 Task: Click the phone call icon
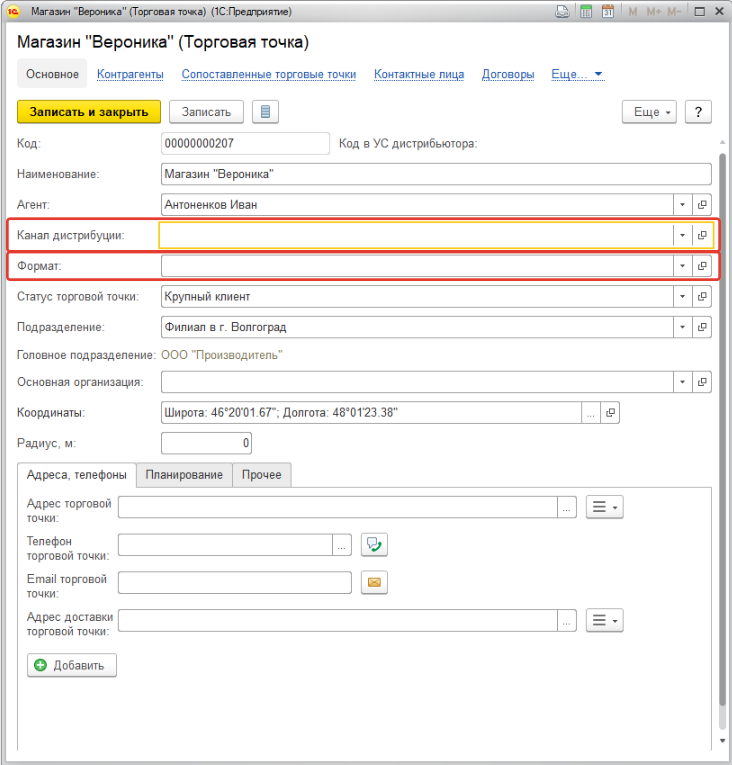pyautogui.click(x=374, y=544)
